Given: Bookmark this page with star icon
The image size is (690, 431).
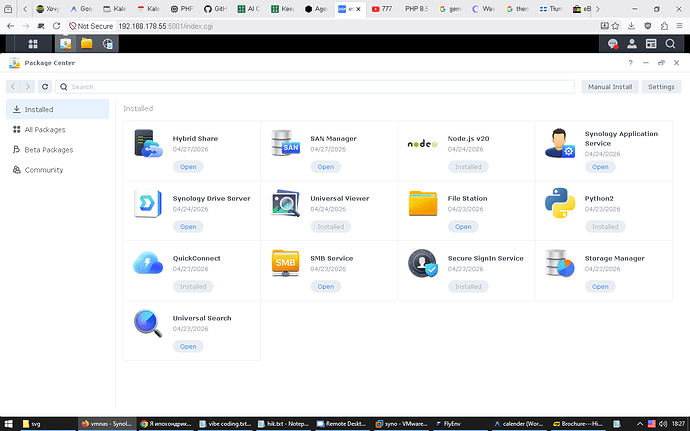Looking at the screenshot, I should point(615,26).
